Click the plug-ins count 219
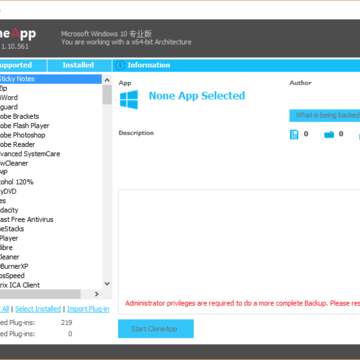The width and height of the screenshot is (360, 360). tap(66, 323)
